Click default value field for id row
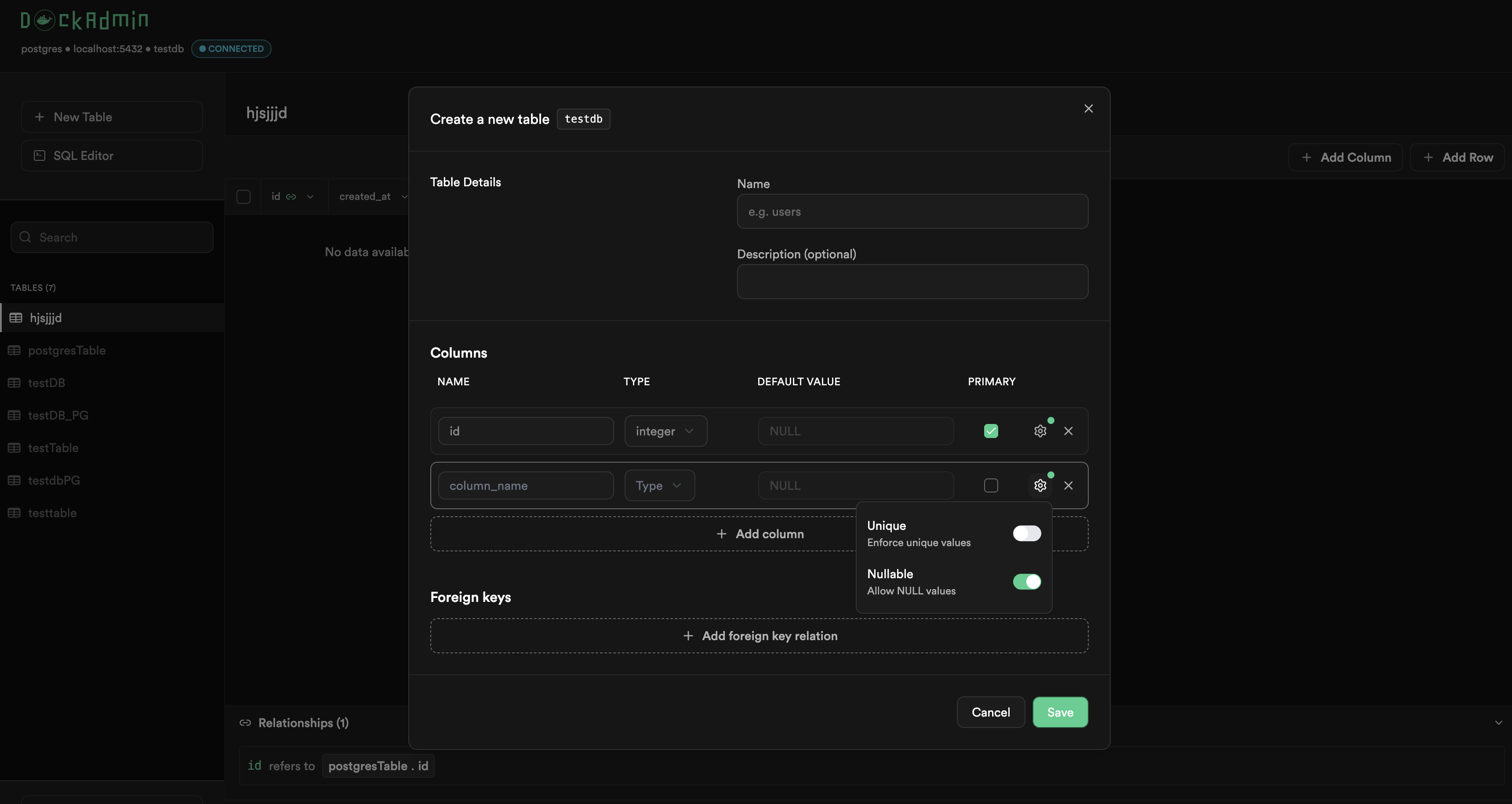The height and width of the screenshot is (804, 1512). click(856, 431)
